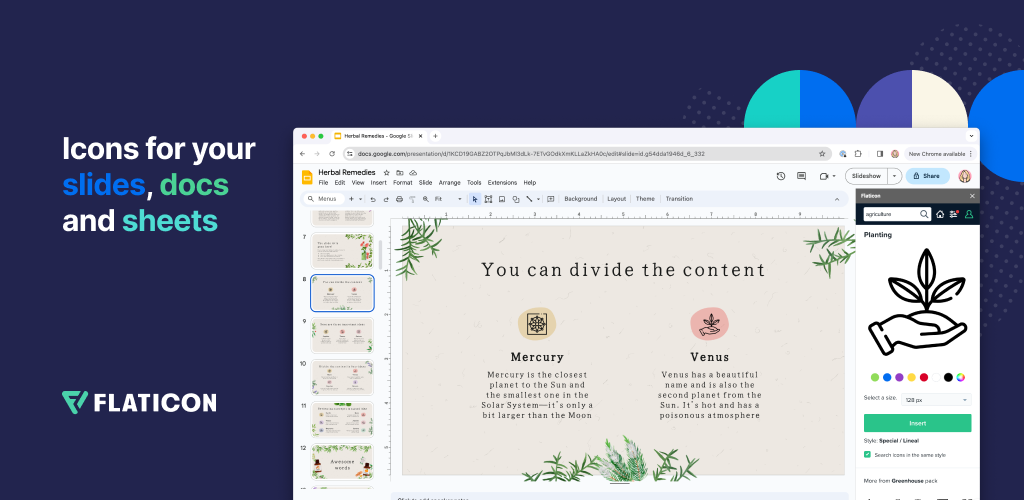The image size is (1024, 500).
Task: Click the Layout toolbar button
Action: (x=616, y=199)
